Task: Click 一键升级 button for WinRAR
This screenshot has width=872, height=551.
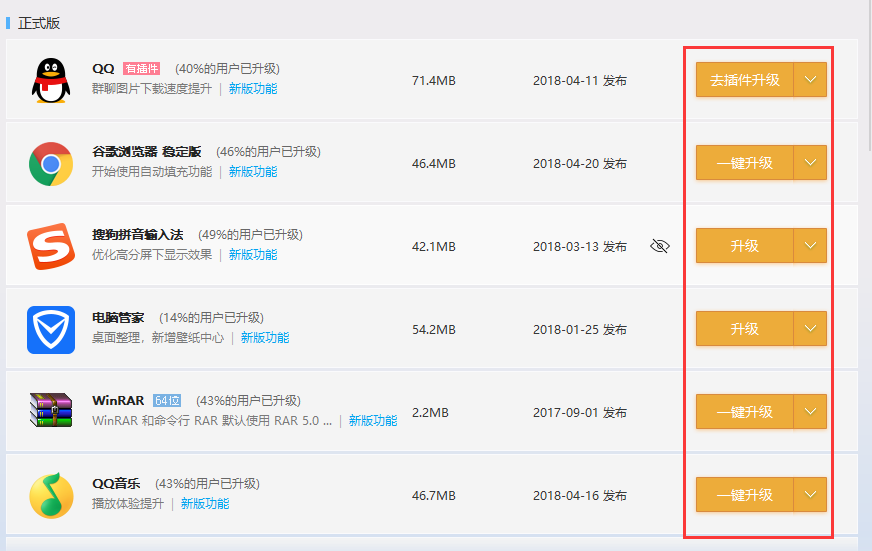Action: pyautogui.click(x=745, y=411)
